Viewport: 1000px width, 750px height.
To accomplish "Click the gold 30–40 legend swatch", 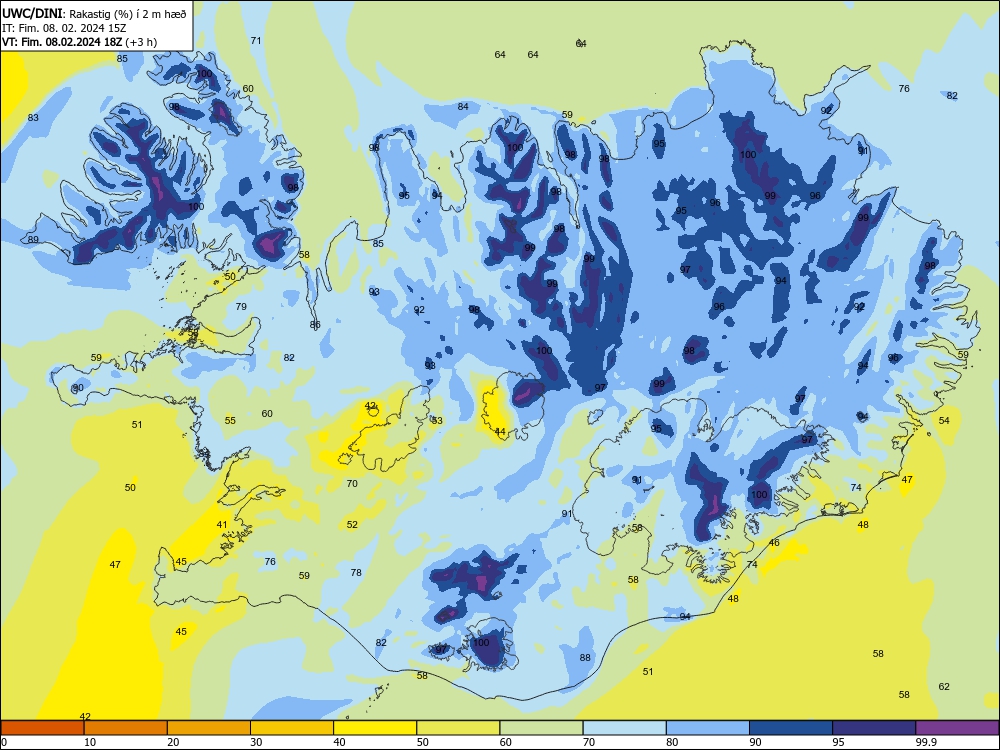I will 292,728.
